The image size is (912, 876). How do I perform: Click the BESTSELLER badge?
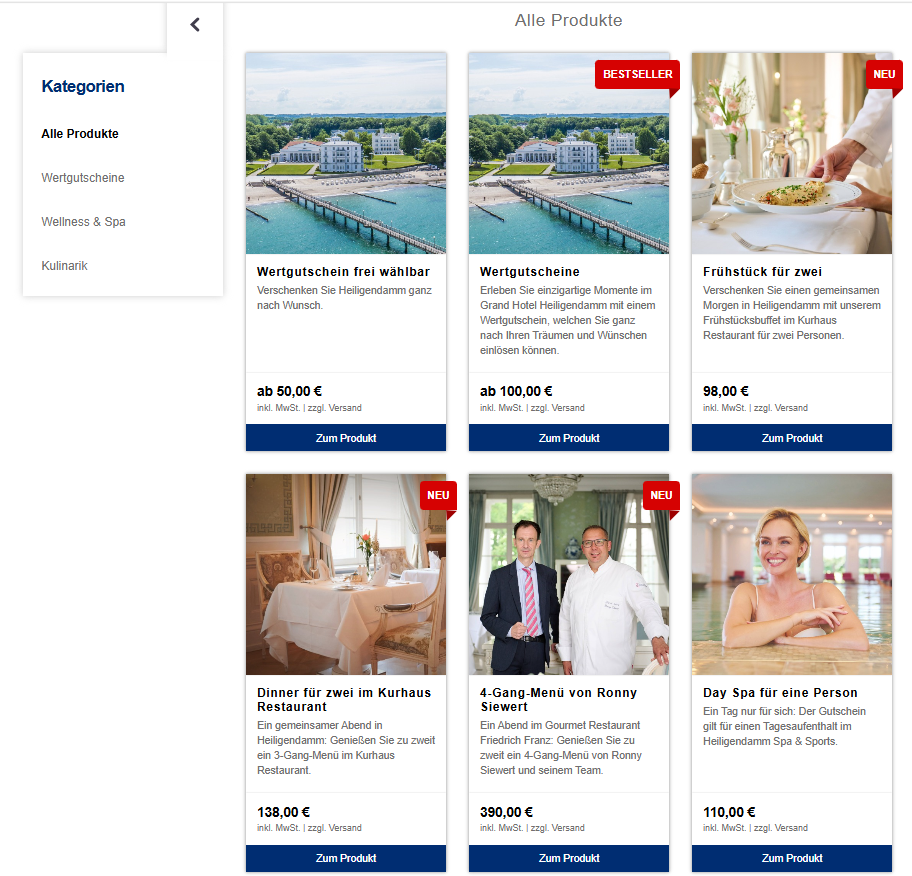click(x=637, y=74)
